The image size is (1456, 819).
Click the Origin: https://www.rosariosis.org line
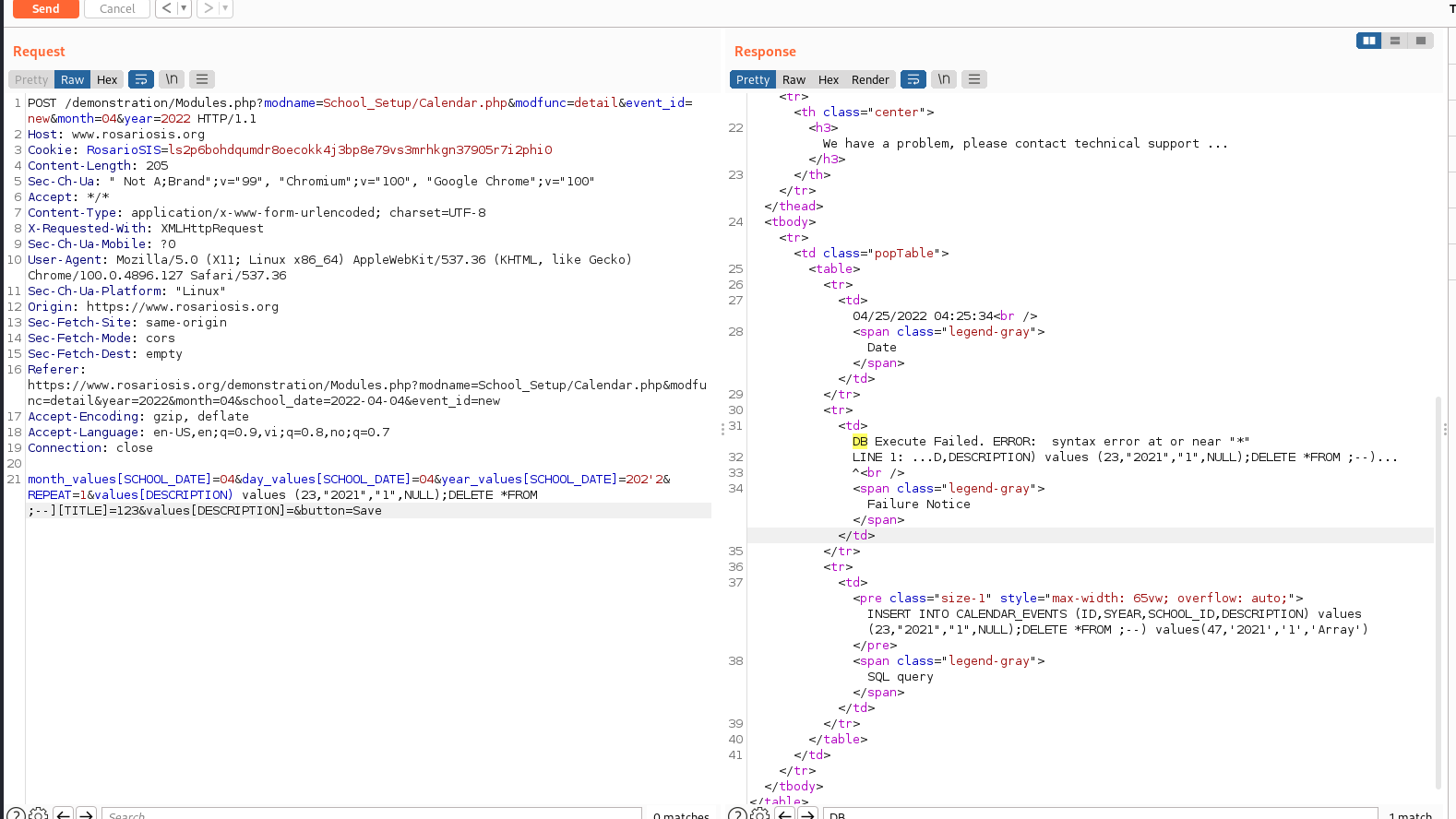tap(153, 306)
